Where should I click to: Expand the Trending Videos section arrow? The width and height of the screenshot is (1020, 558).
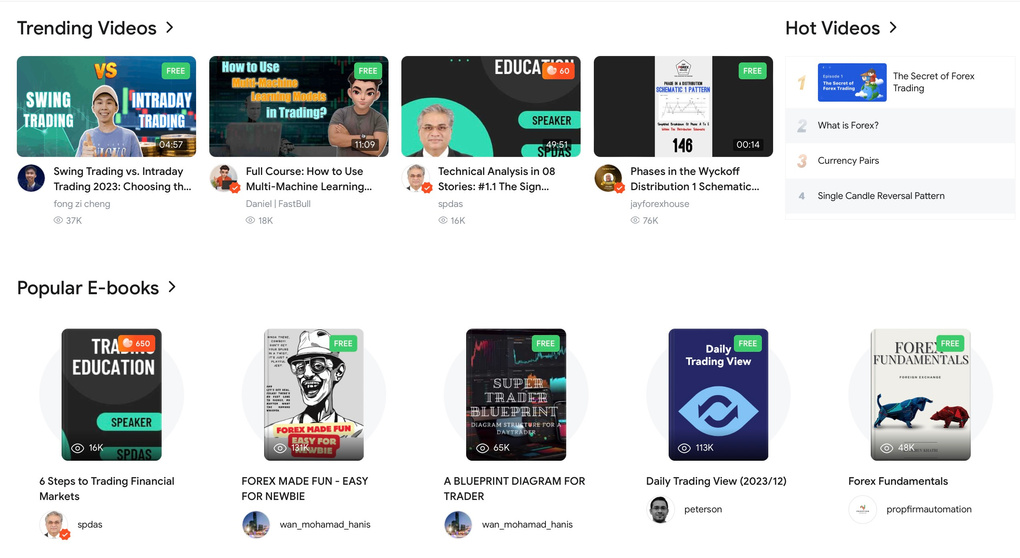(x=170, y=27)
